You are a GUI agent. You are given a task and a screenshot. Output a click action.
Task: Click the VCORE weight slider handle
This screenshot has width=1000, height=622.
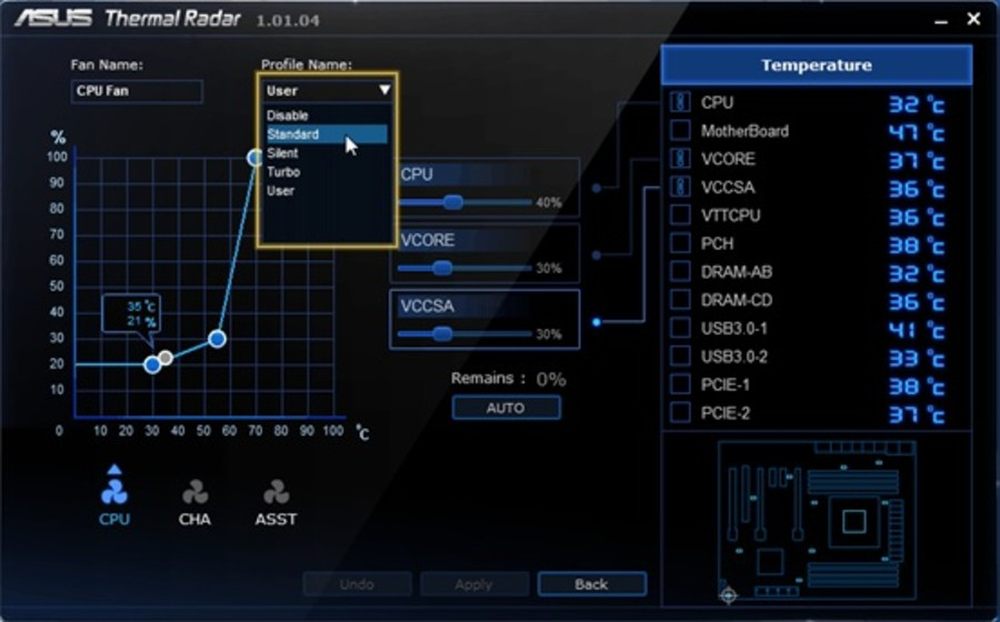[x=442, y=268]
